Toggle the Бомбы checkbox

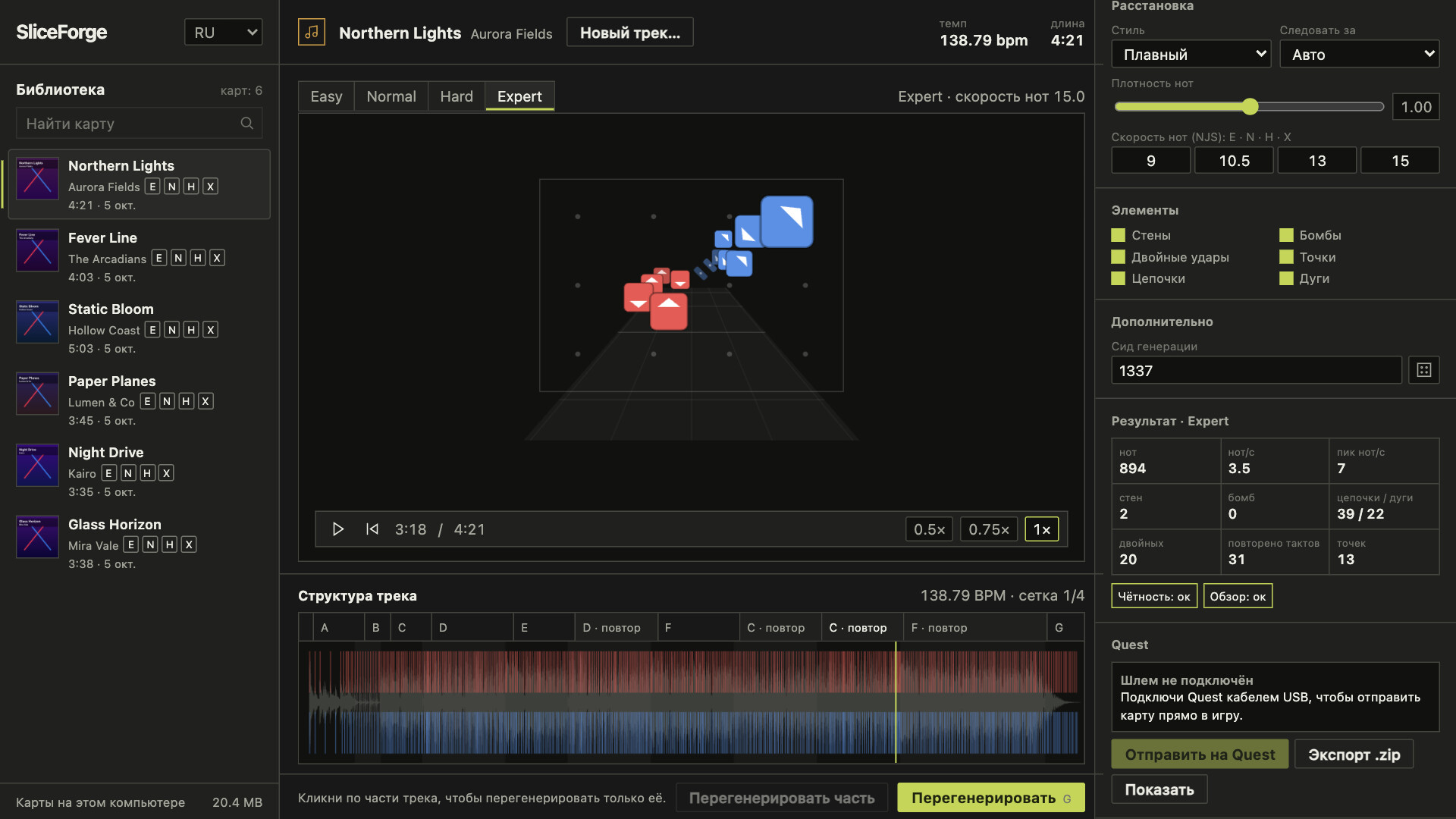pyautogui.click(x=1286, y=235)
